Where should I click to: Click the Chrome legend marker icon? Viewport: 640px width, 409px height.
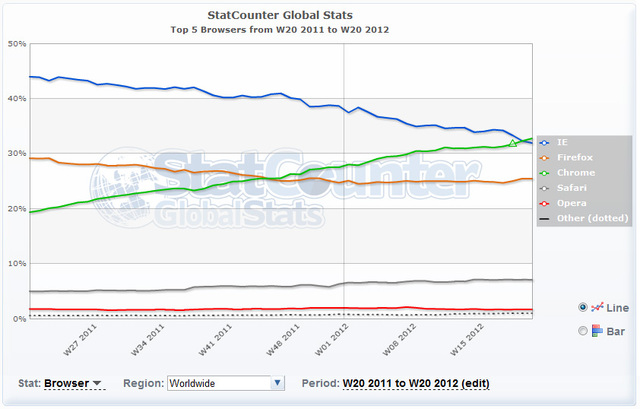click(x=546, y=172)
